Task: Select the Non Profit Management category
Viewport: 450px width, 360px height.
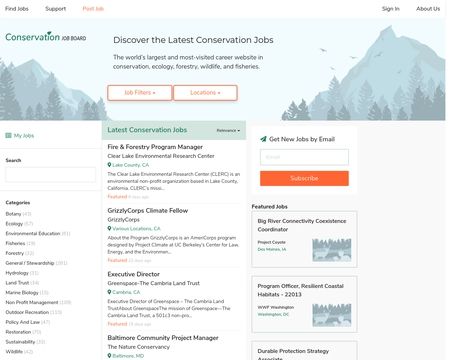Action: pos(32,302)
